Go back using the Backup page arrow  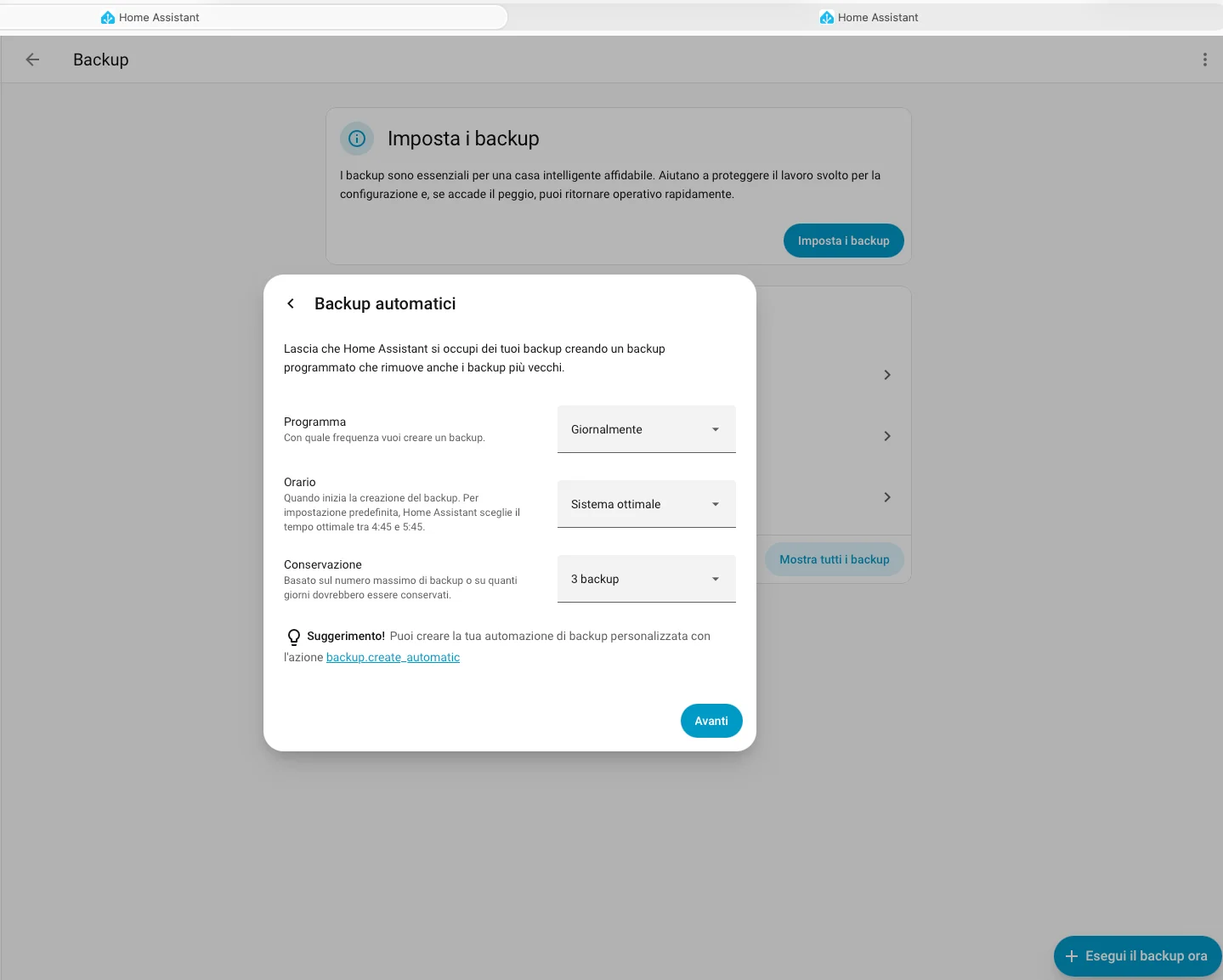[32, 59]
